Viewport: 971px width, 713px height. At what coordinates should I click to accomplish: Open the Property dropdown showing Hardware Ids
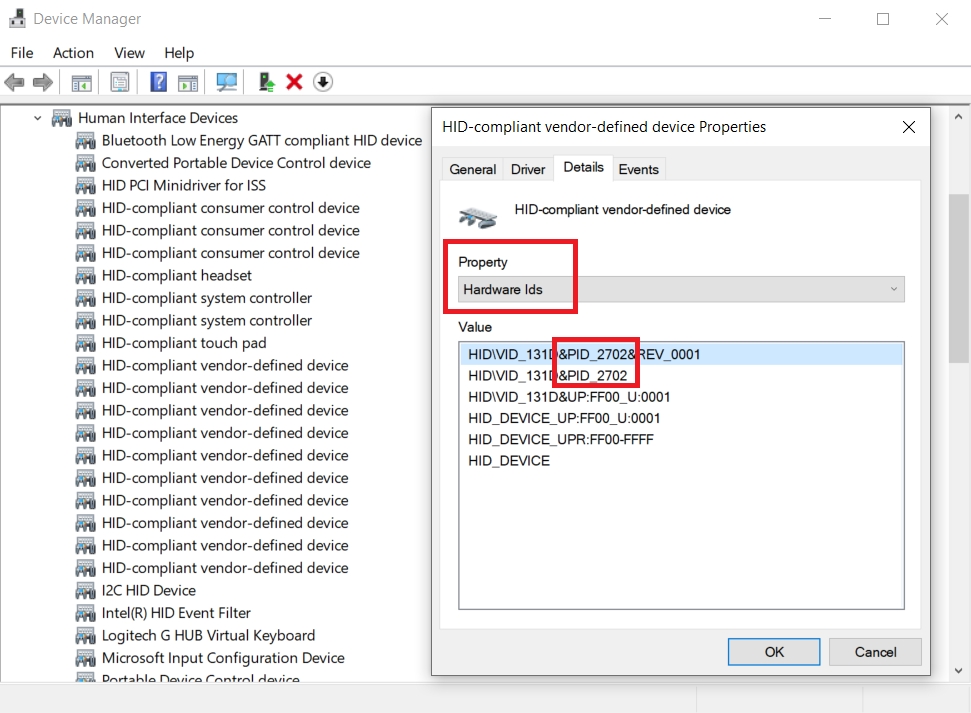coord(681,289)
